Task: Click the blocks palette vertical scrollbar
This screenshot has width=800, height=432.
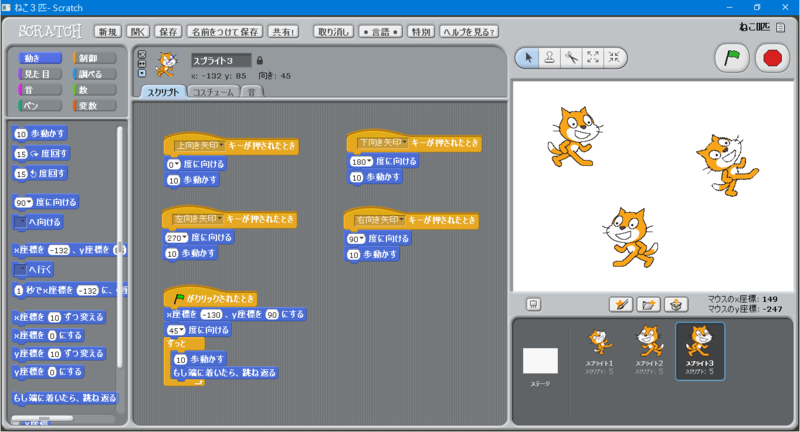Action: 120,247
